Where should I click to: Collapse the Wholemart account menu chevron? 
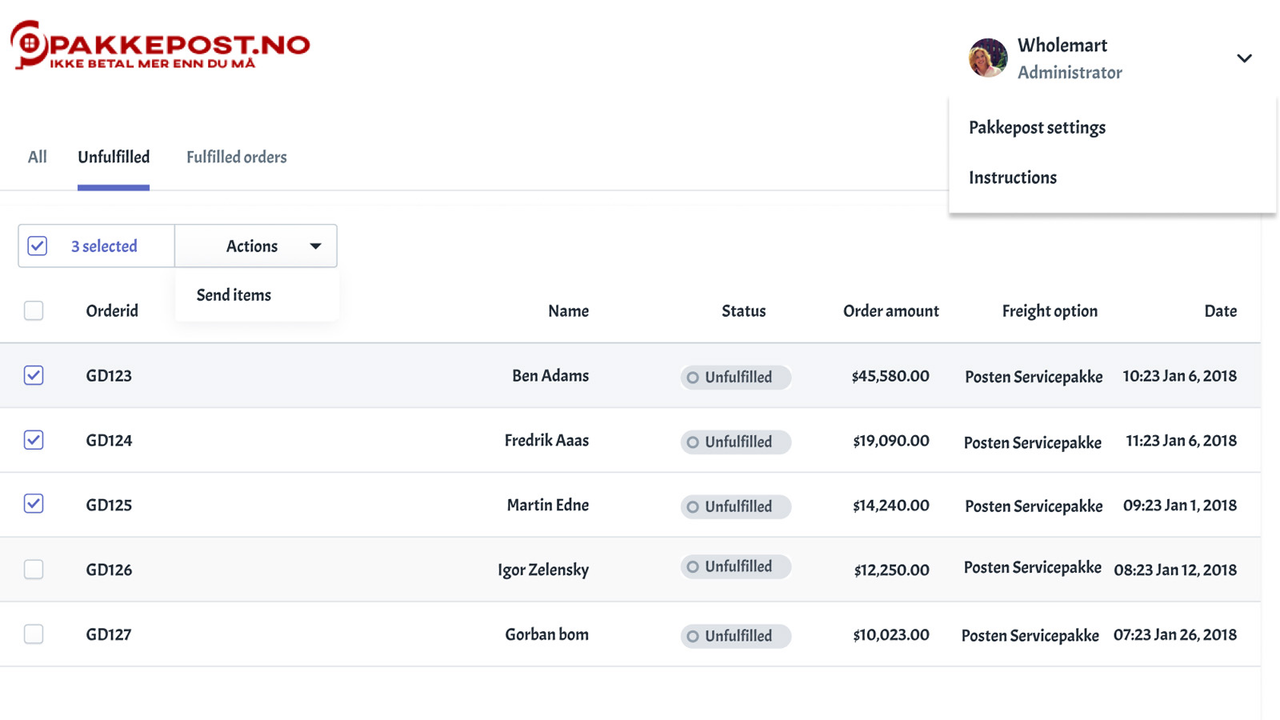coord(1244,58)
